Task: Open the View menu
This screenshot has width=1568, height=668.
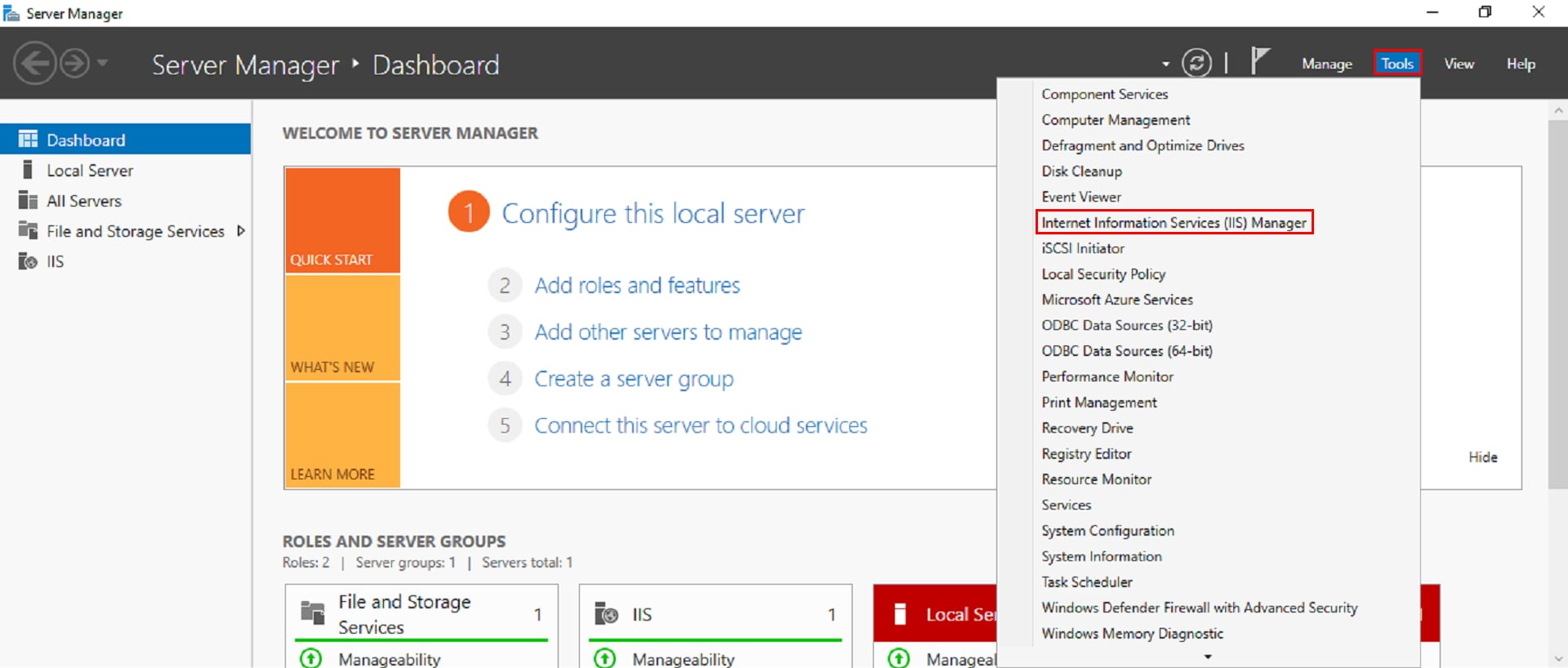Action: pos(1459,64)
